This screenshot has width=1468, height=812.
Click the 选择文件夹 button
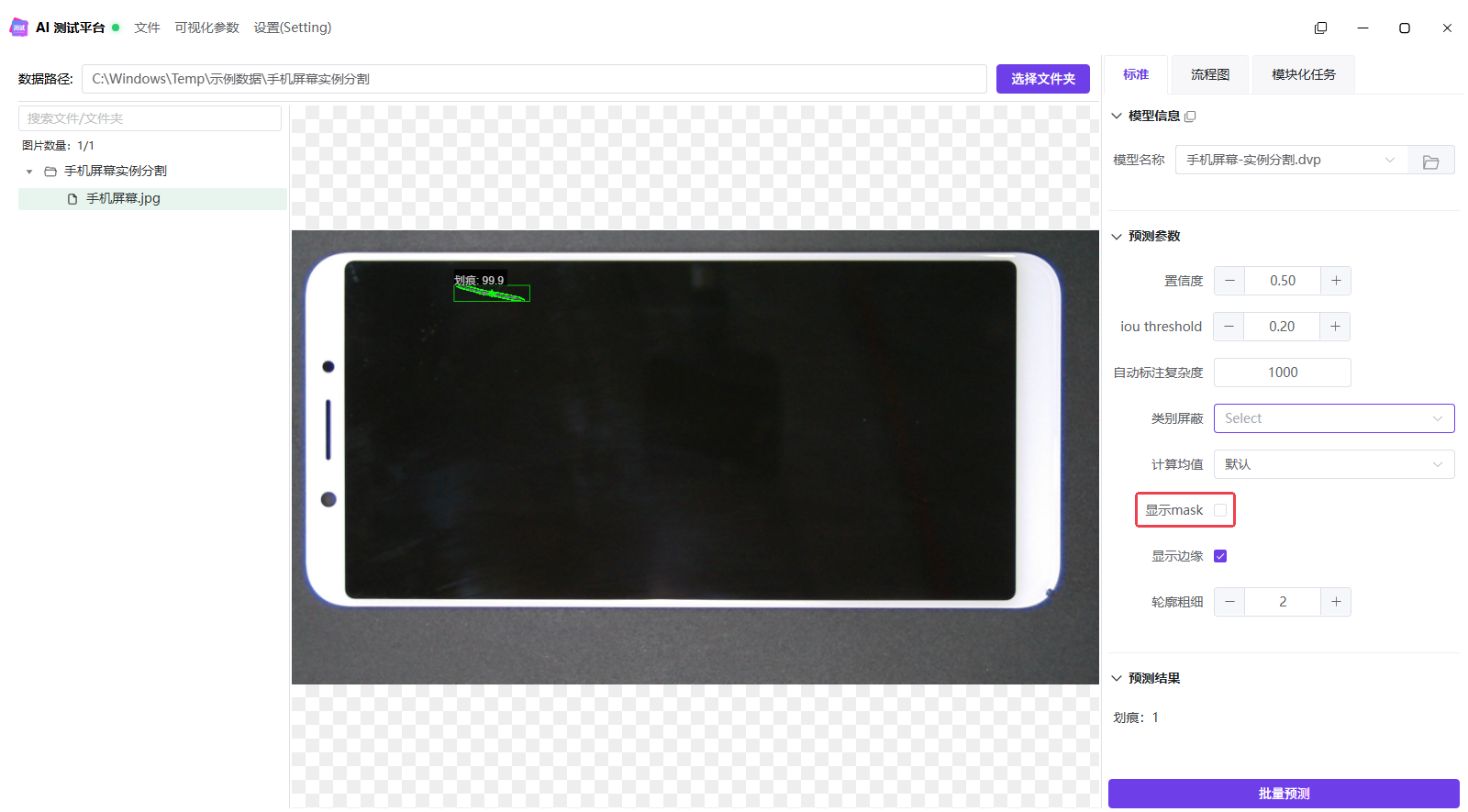click(1043, 79)
